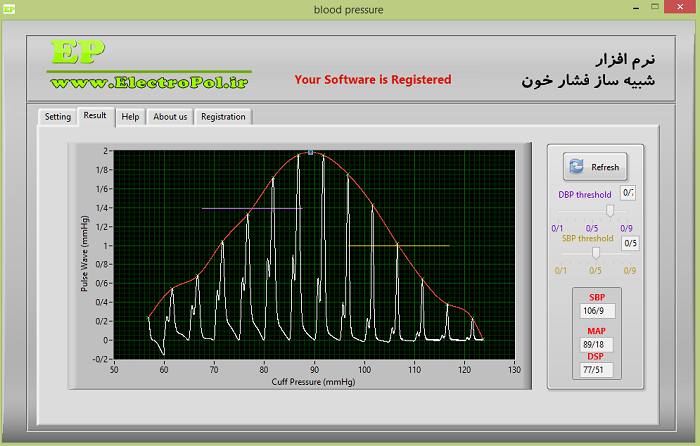Click the blue peak marker on the curve
The height and width of the screenshot is (446, 700).
[311, 153]
